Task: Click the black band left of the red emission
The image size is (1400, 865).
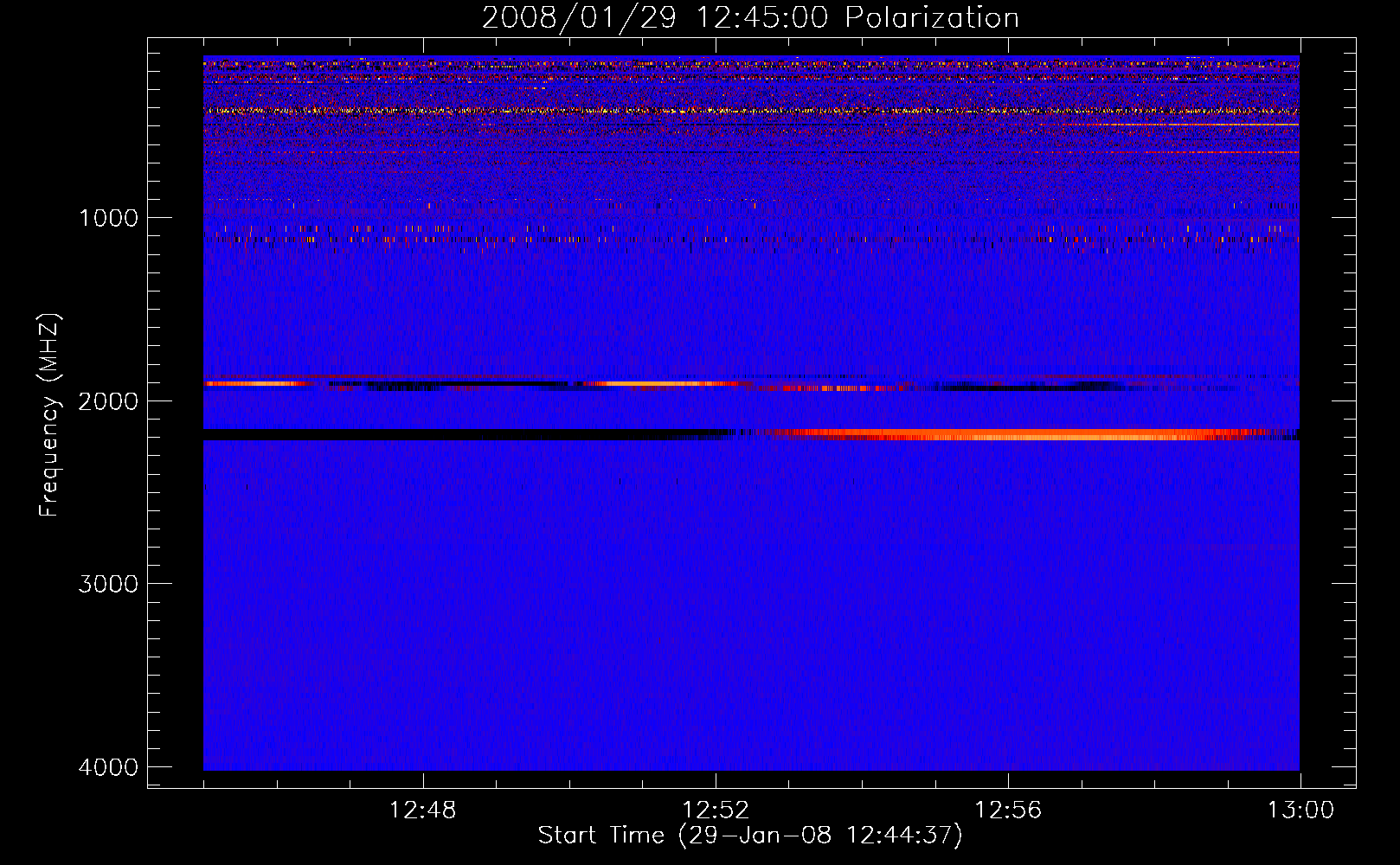Action: coord(467,434)
